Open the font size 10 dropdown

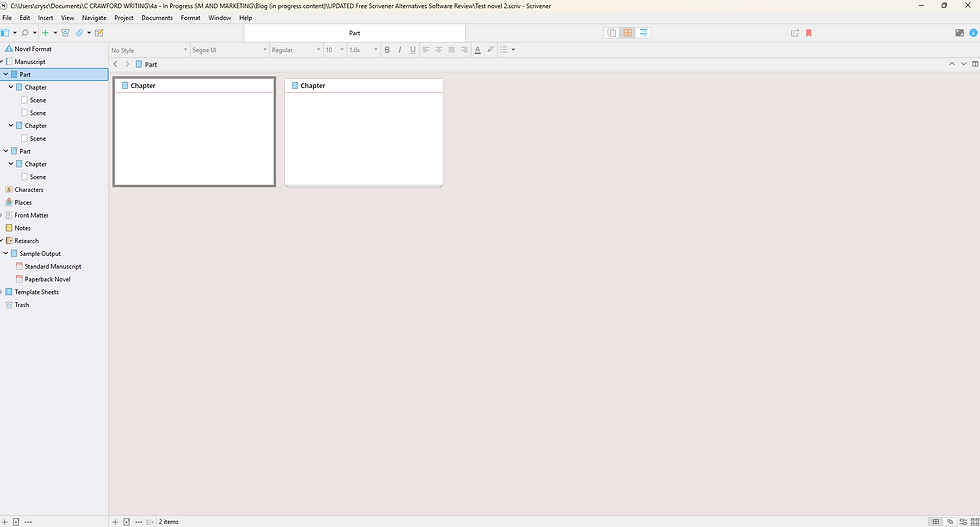coord(334,50)
